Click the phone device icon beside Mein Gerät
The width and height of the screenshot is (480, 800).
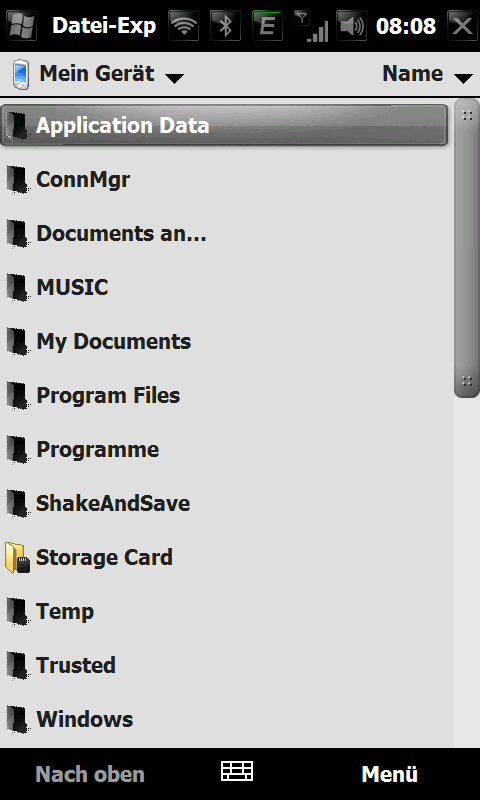tap(20, 74)
